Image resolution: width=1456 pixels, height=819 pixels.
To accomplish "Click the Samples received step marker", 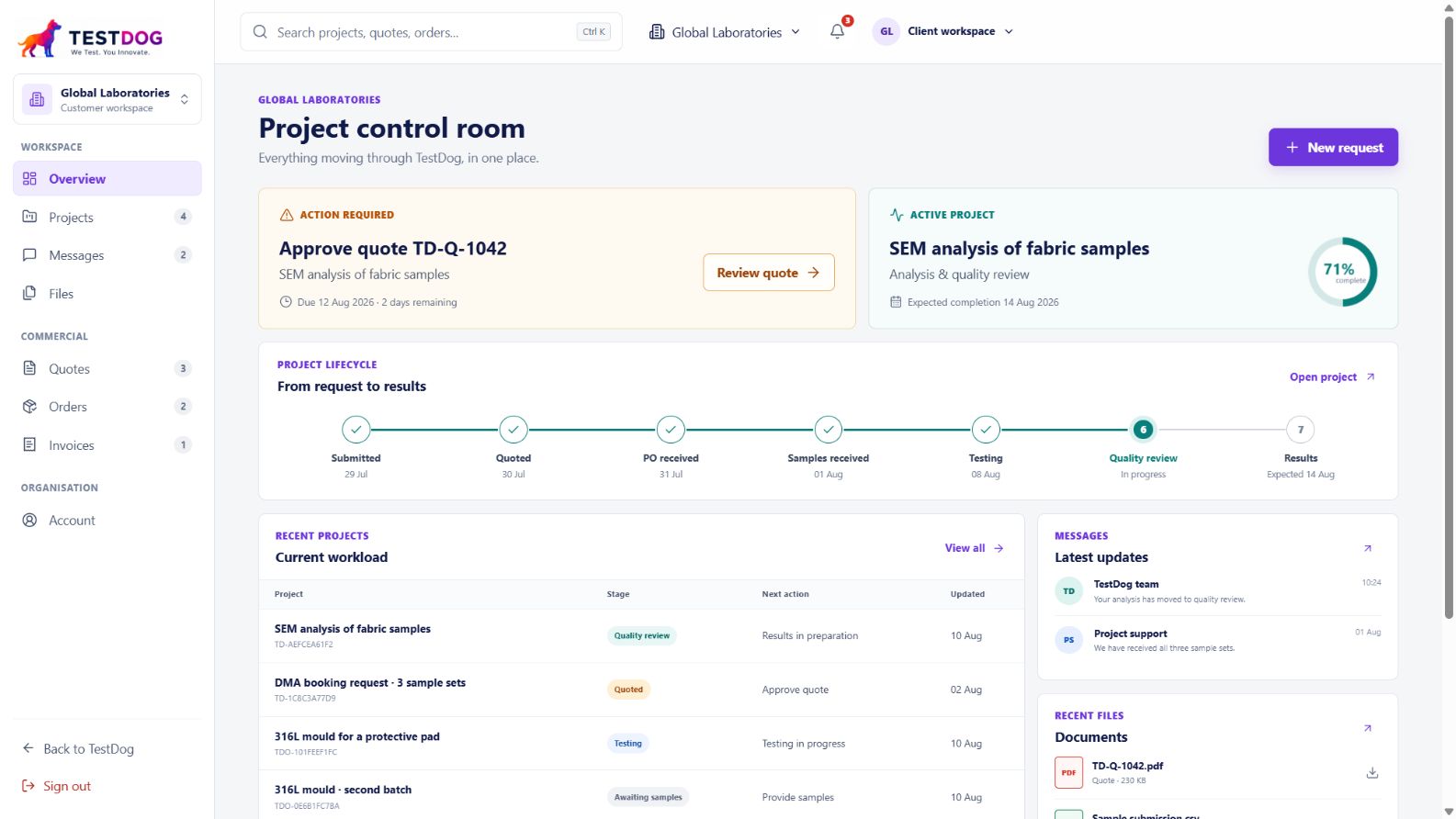I will [829, 429].
